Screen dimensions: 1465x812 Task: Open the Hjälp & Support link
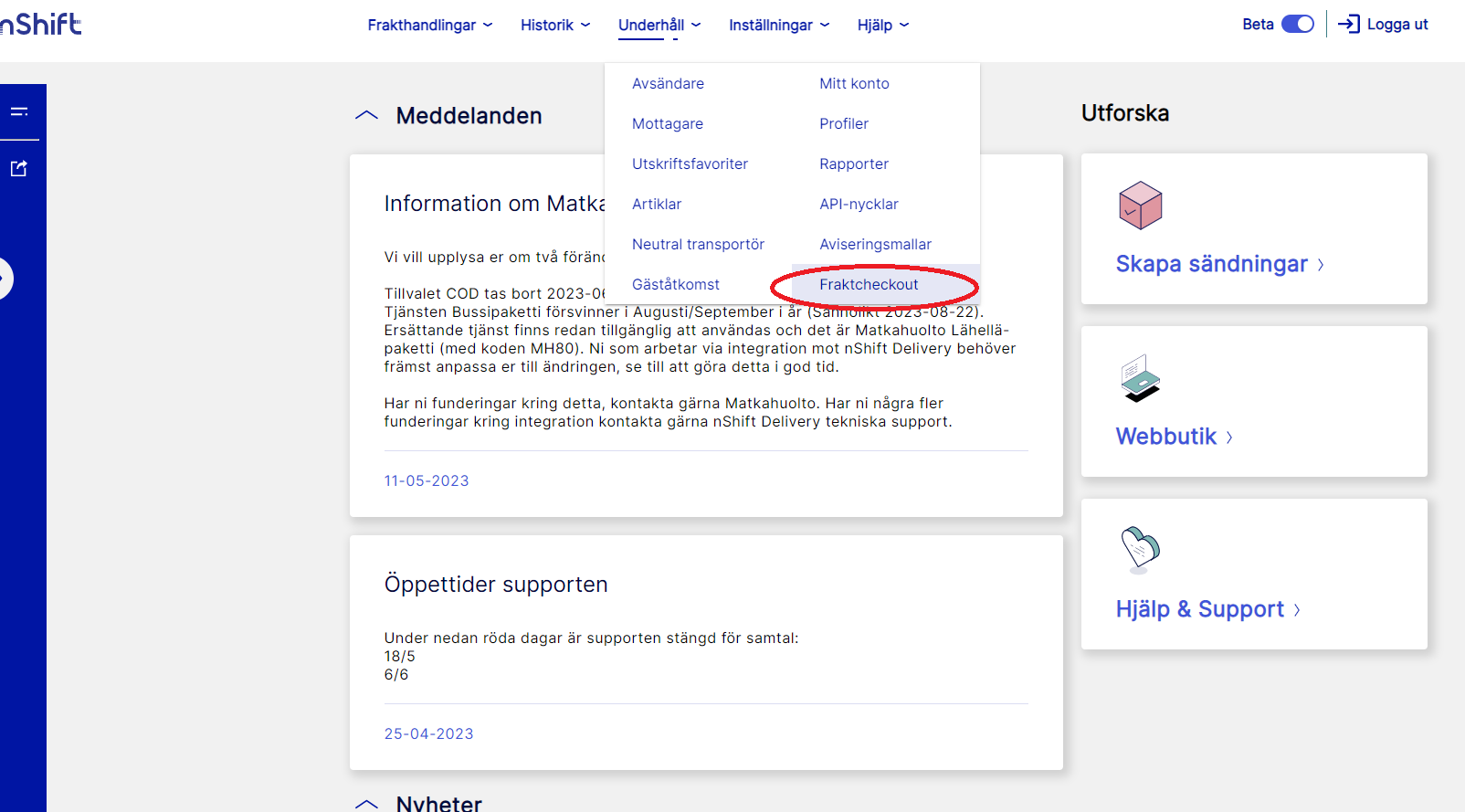coord(1207,609)
